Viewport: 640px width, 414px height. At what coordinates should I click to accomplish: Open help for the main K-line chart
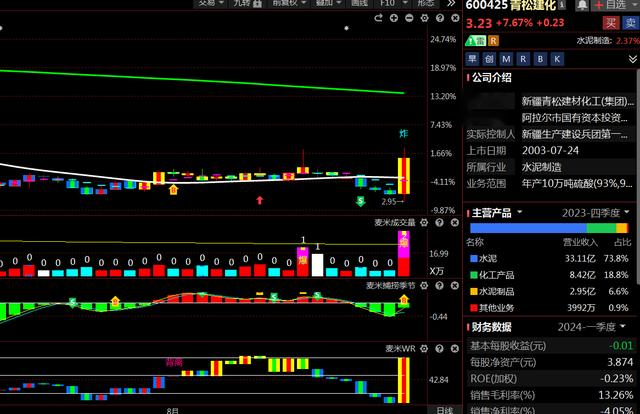[440, 18]
